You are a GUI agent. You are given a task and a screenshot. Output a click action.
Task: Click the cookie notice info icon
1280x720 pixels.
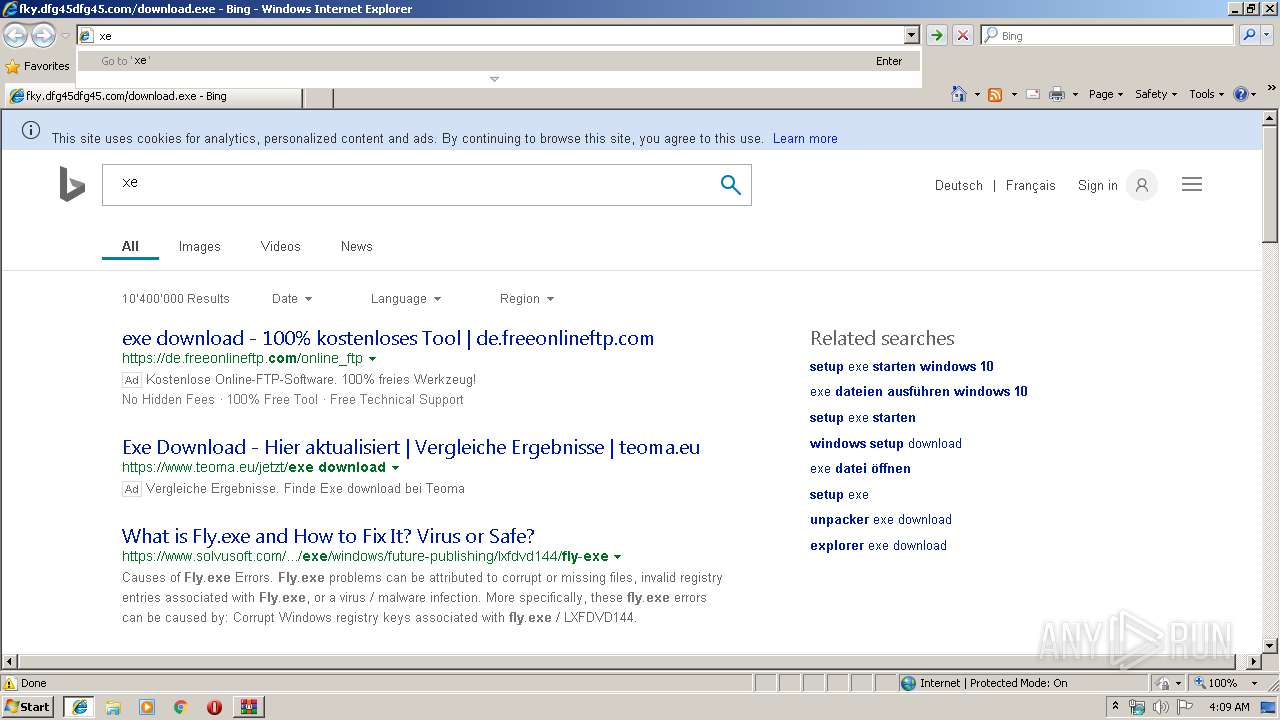(31, 130)
